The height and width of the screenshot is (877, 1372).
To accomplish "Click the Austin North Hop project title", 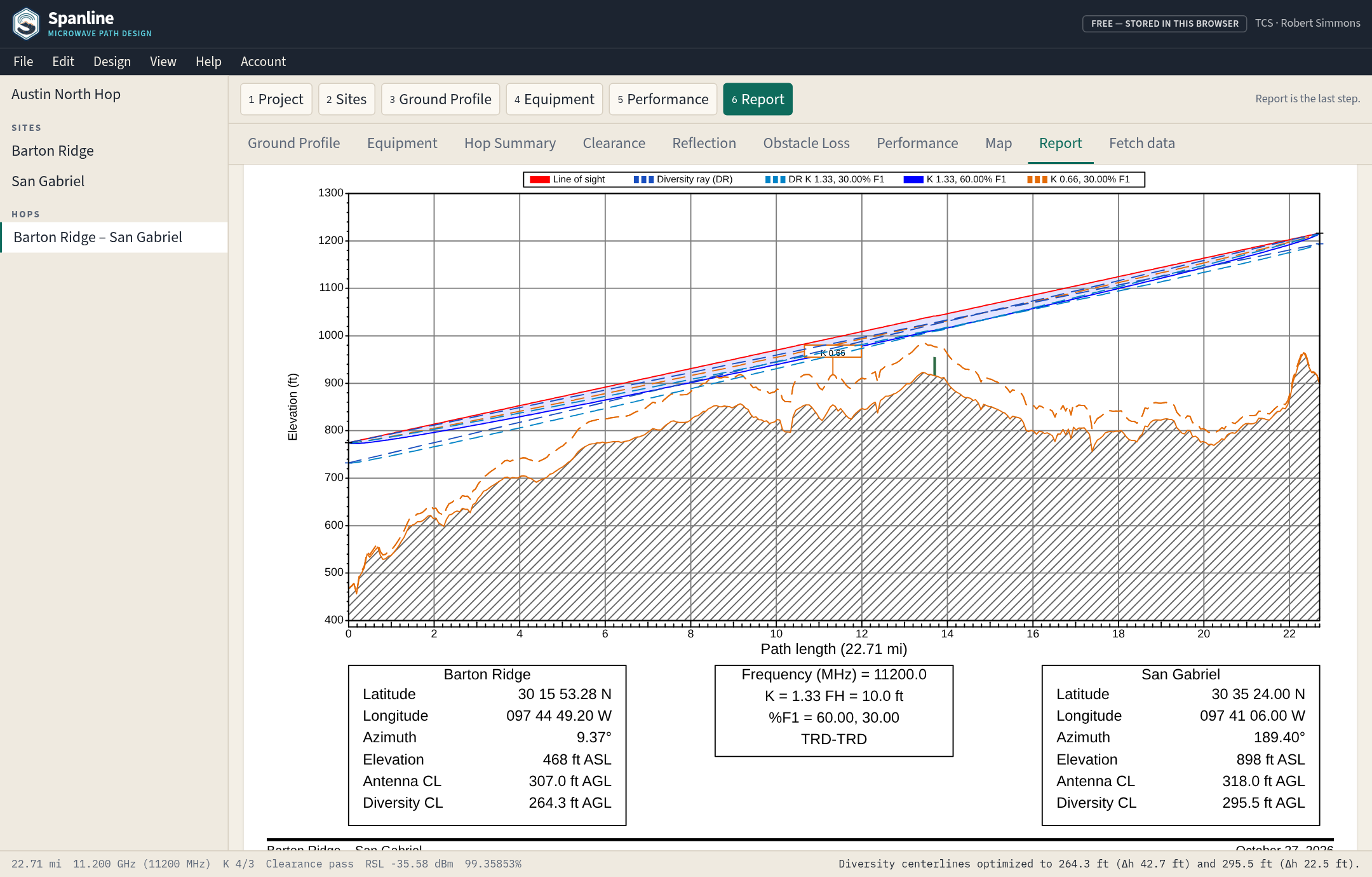I will [x=66, y=95].
